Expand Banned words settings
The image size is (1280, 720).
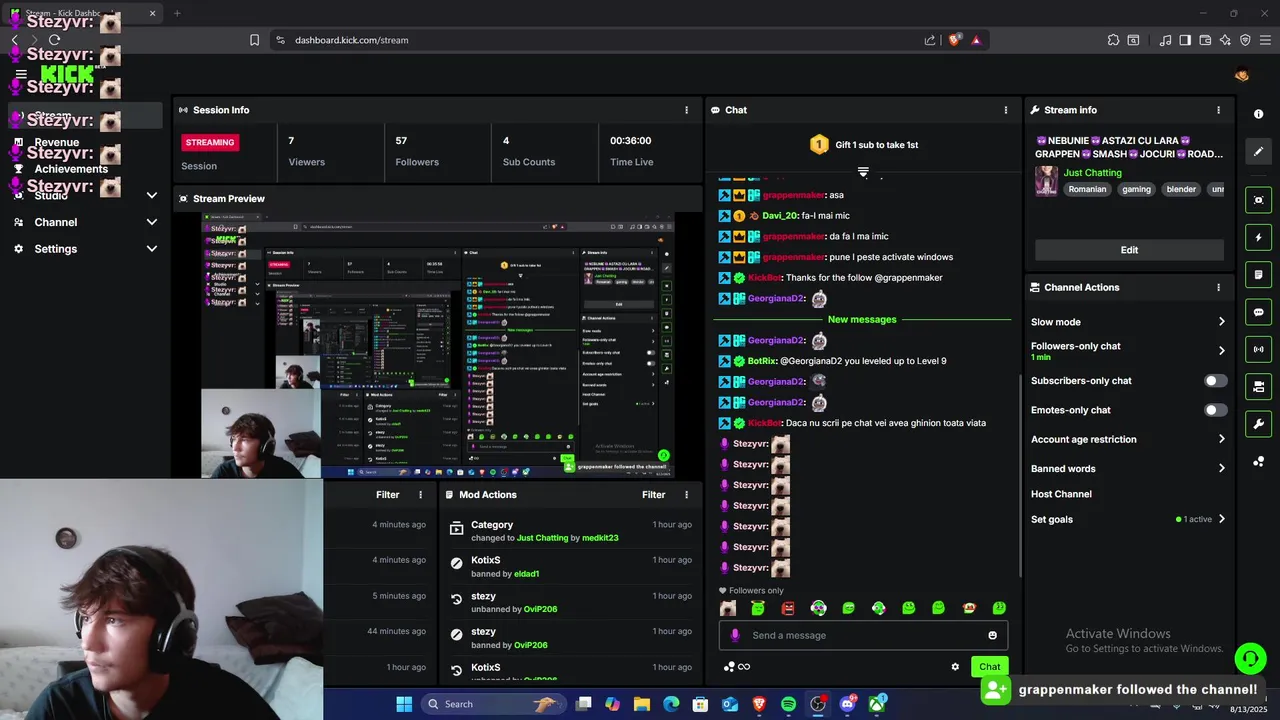[1221, 468]
